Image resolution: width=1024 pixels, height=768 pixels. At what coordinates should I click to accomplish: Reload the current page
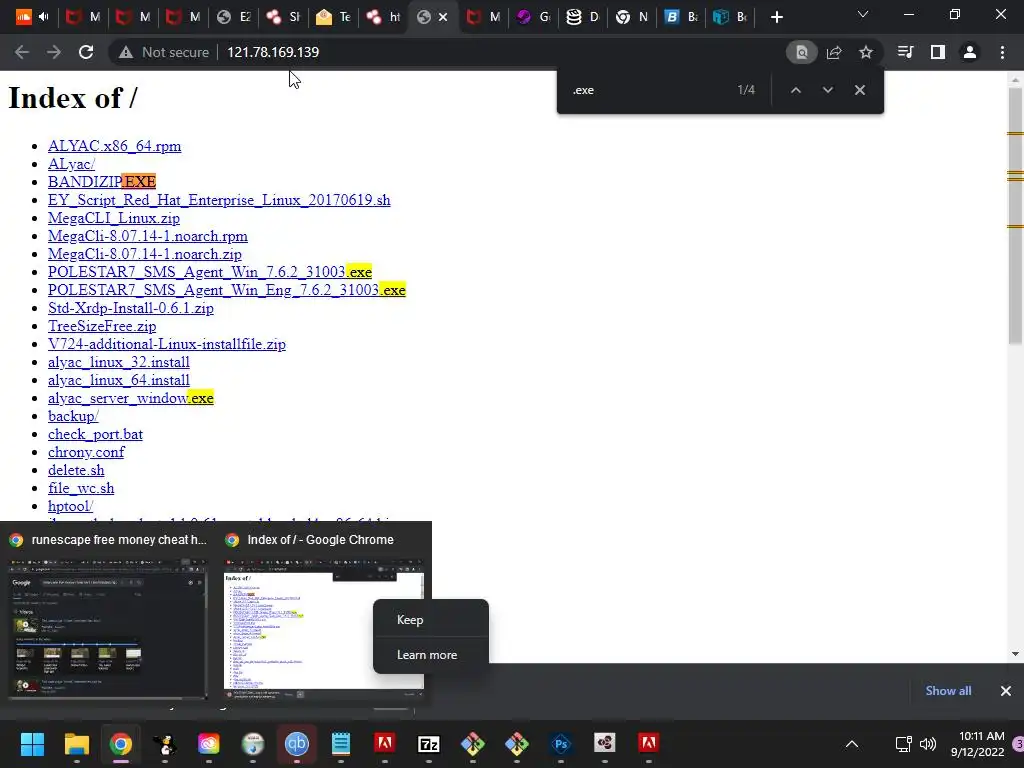(86, 52)
